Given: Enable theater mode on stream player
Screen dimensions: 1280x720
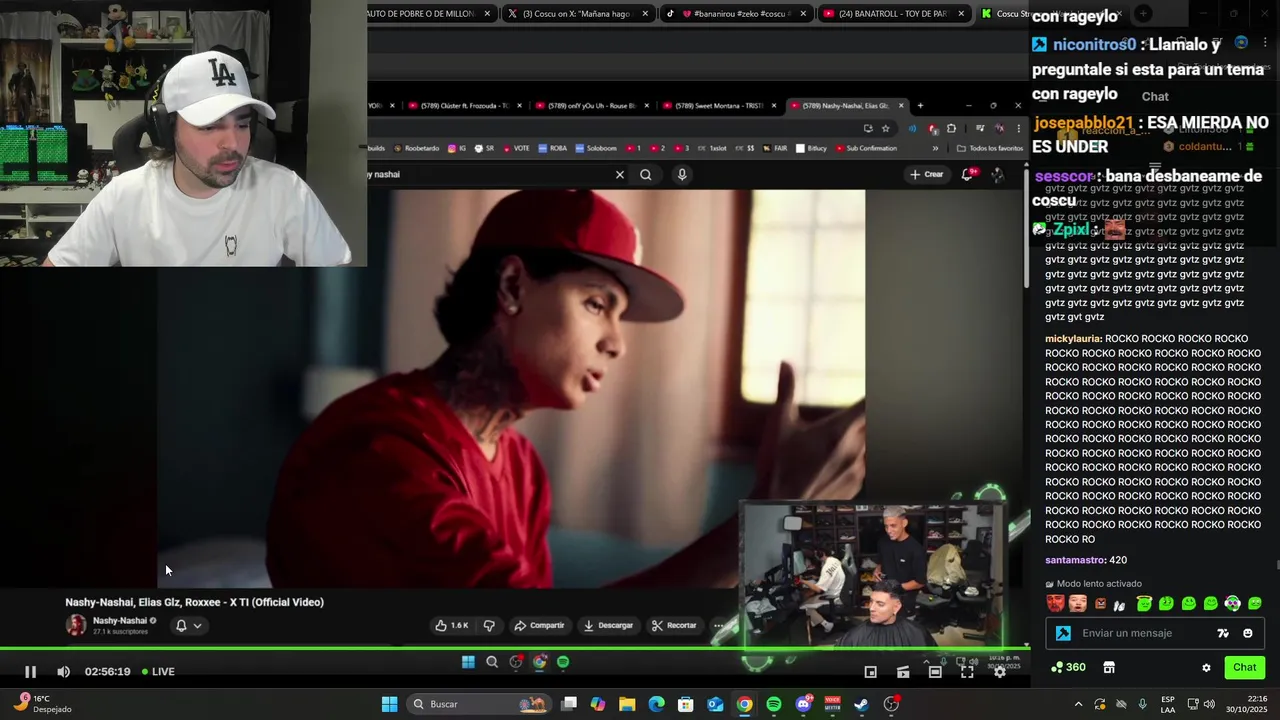Looking at the screenshot, I should click(x=935, y=672).
